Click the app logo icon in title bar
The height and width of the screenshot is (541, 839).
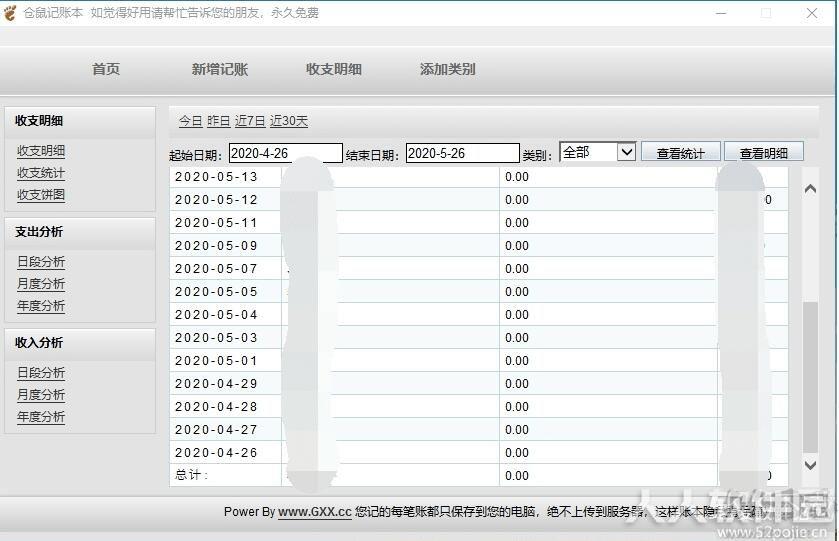point(10,12)
